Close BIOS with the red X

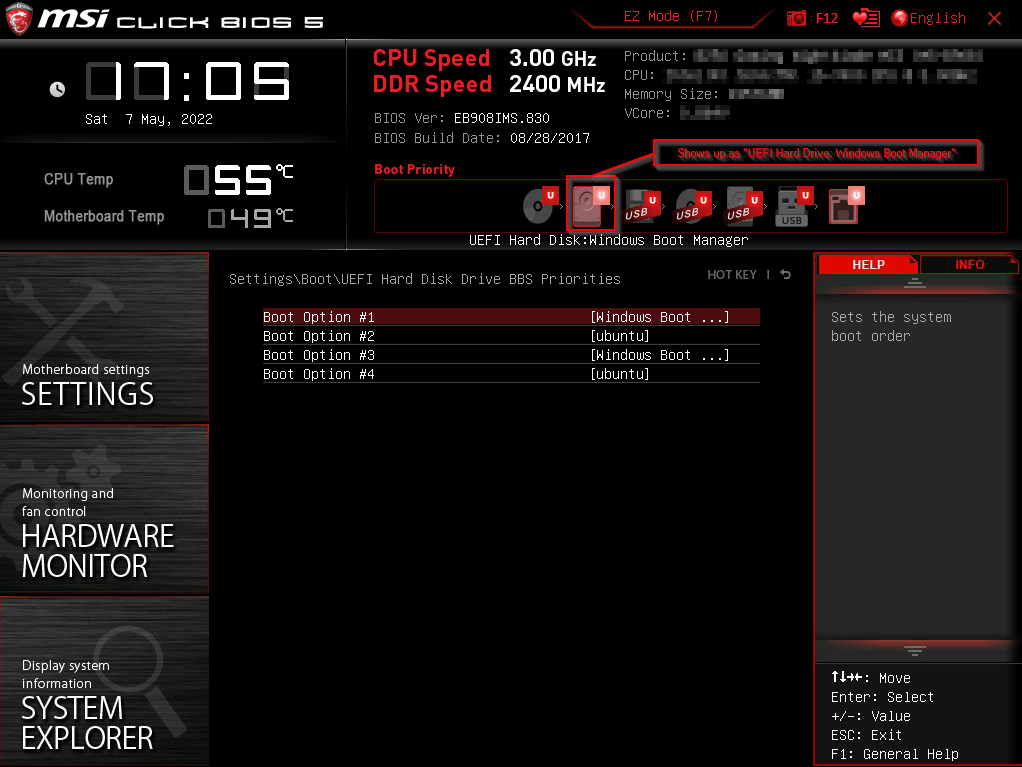tap(994, 18)
